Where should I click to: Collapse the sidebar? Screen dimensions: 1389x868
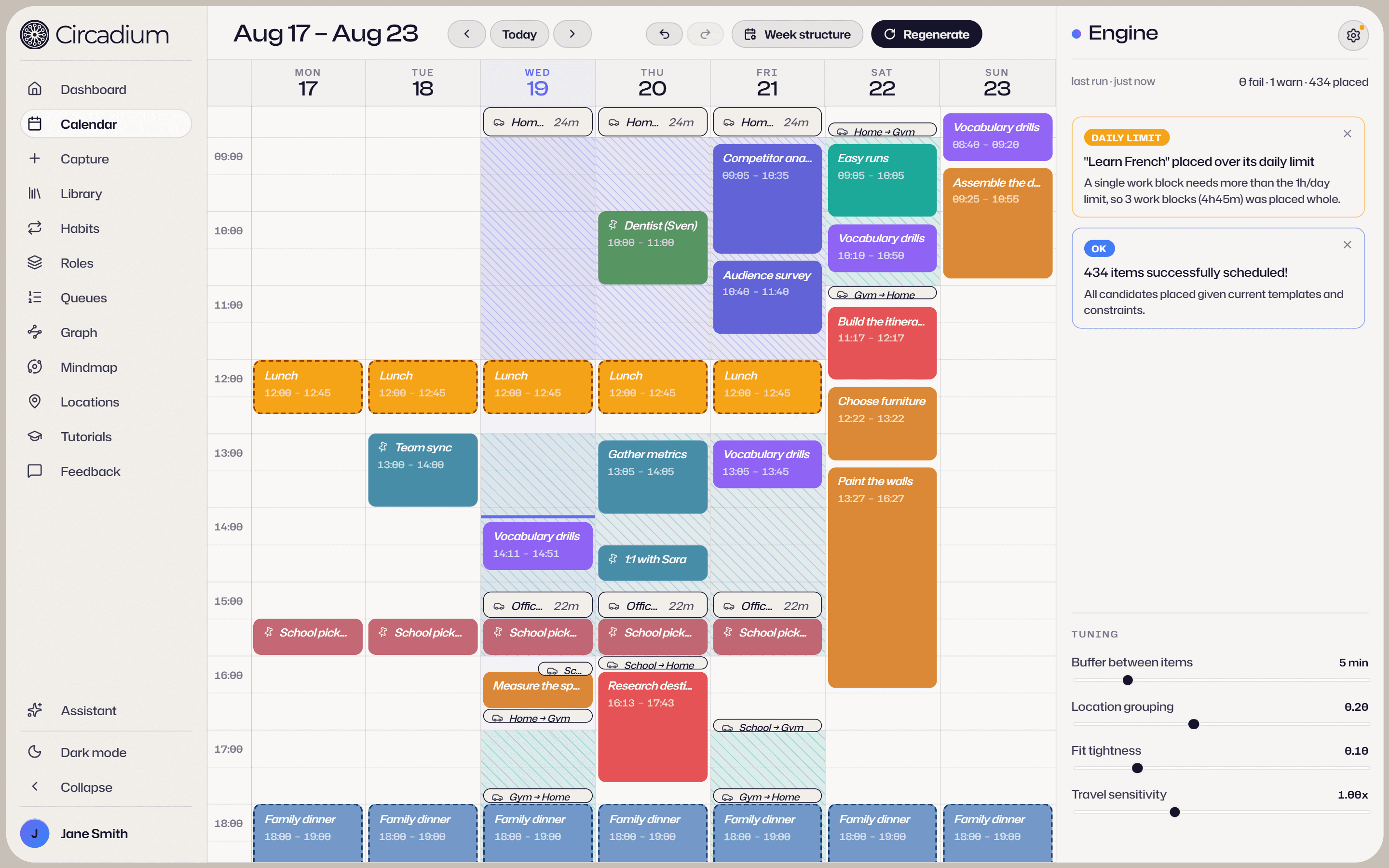(x=106, y=787)
